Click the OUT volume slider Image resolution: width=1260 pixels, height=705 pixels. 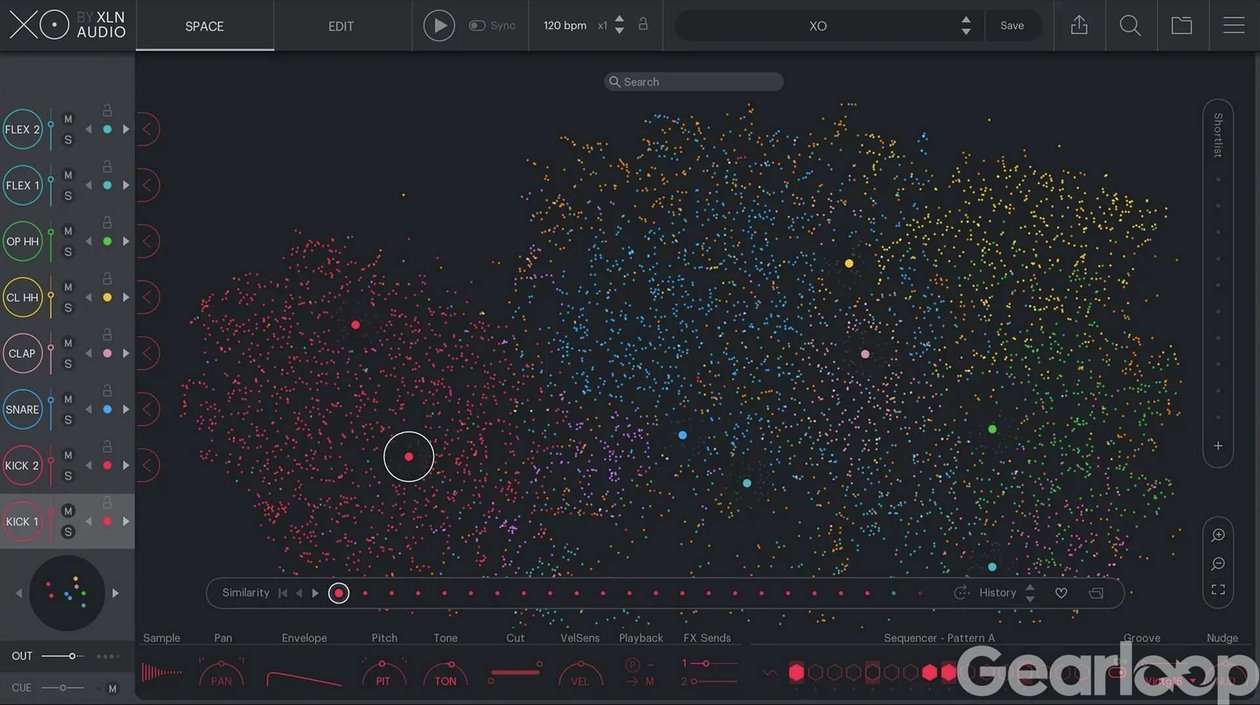coord(62,656)
